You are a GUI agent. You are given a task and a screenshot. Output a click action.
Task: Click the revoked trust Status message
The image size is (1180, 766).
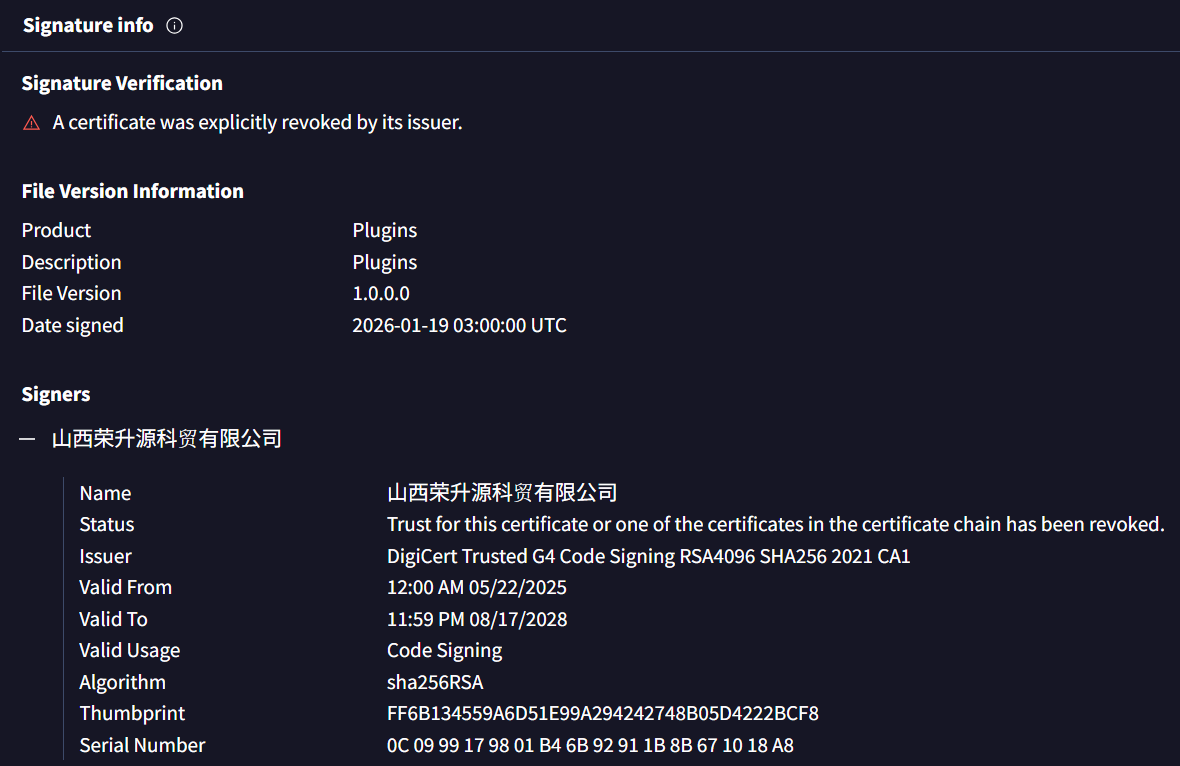click(x=775, y=524)
